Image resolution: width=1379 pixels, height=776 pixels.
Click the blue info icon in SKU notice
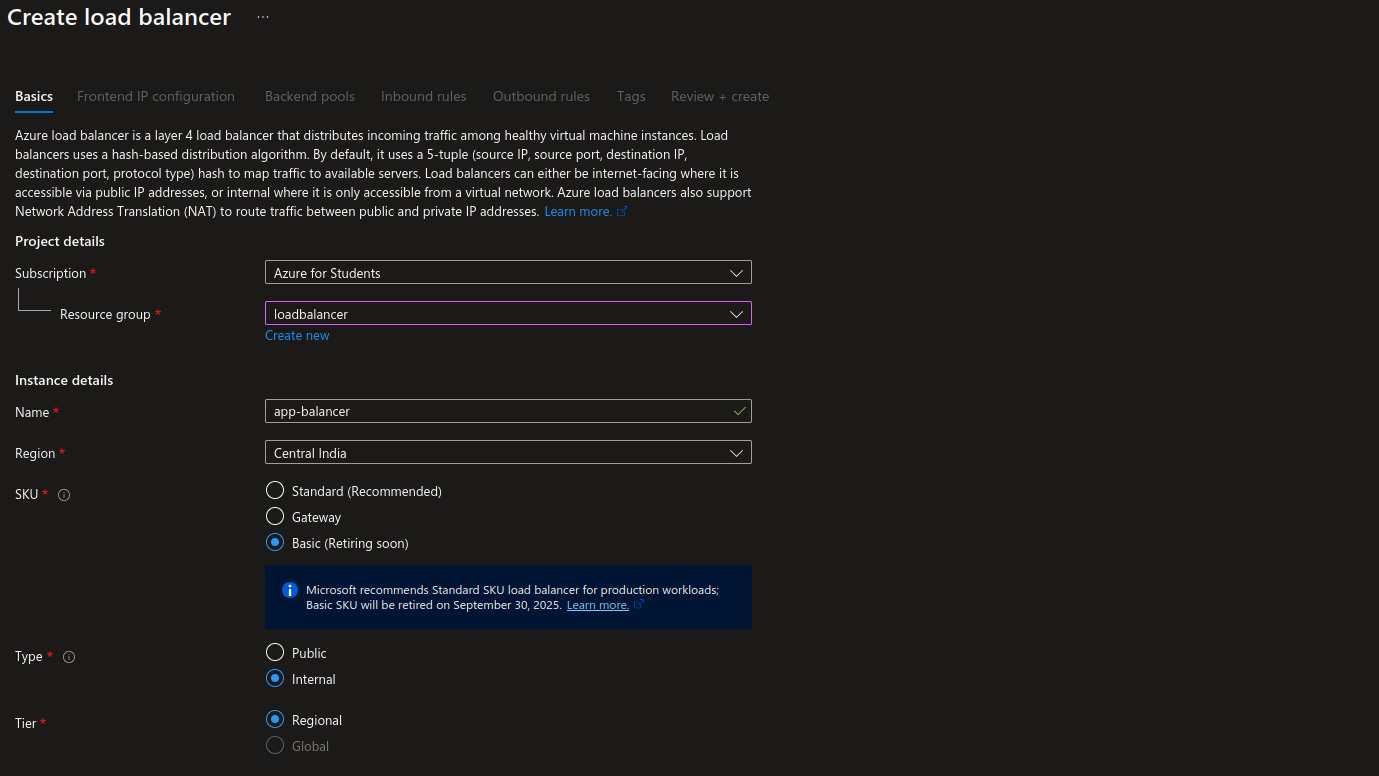(290, 590)
